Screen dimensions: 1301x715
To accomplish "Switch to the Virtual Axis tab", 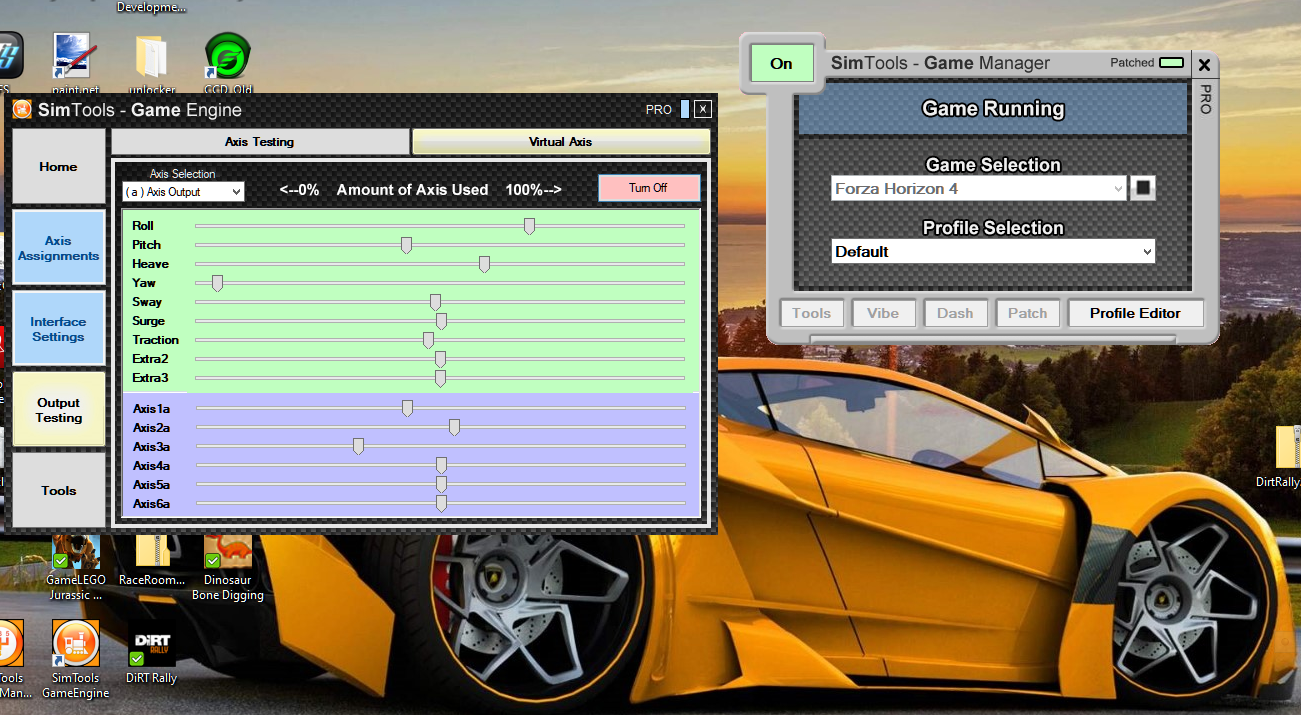I will (x=561, y=142).
